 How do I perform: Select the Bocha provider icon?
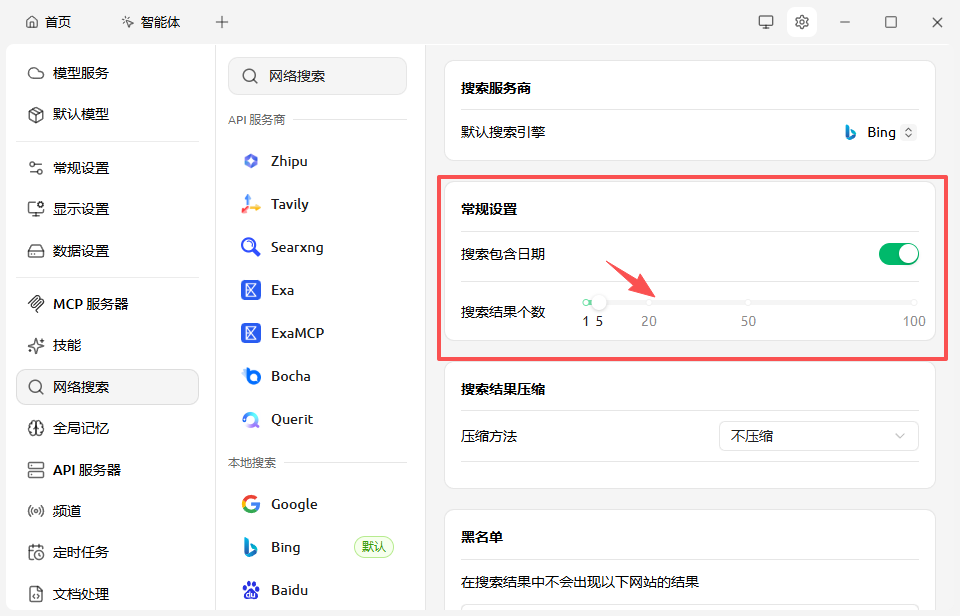251,376
